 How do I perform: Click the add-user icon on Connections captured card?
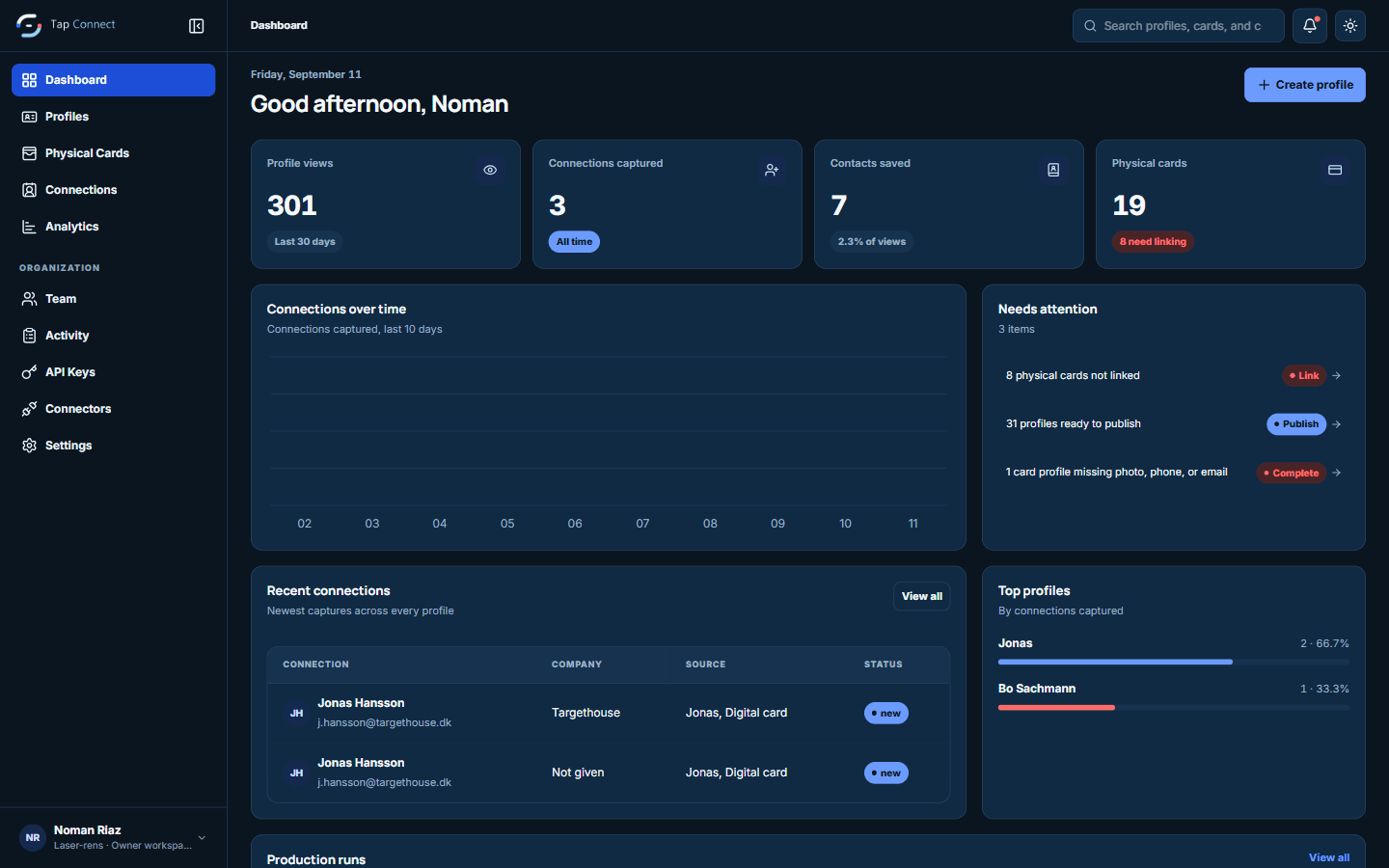pos(772,170)
